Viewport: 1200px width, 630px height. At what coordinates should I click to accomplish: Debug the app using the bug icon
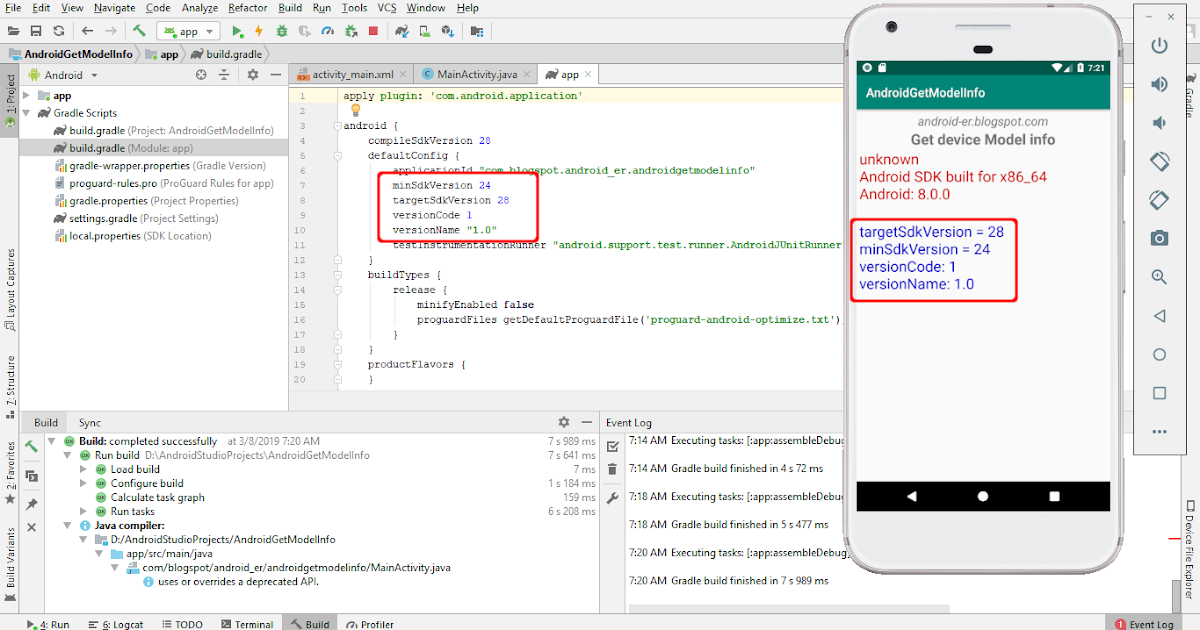tap(282, 30)
